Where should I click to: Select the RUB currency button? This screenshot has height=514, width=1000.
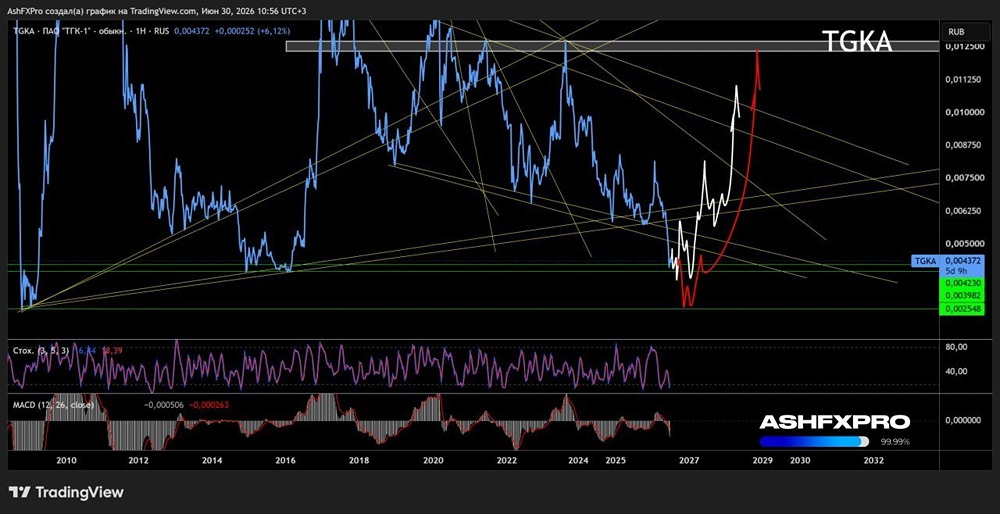click(957, 31)
